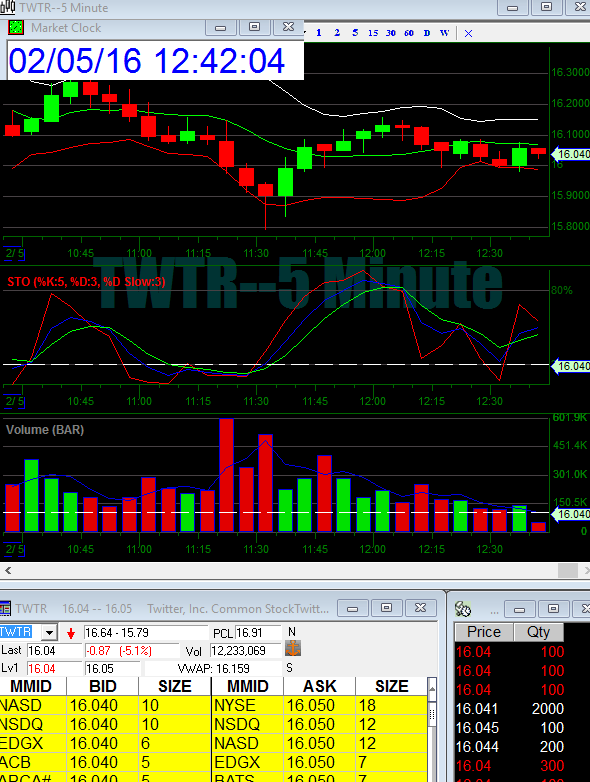Select the NSDQ ask row size 12
The image size is (590, 782).
320,724
